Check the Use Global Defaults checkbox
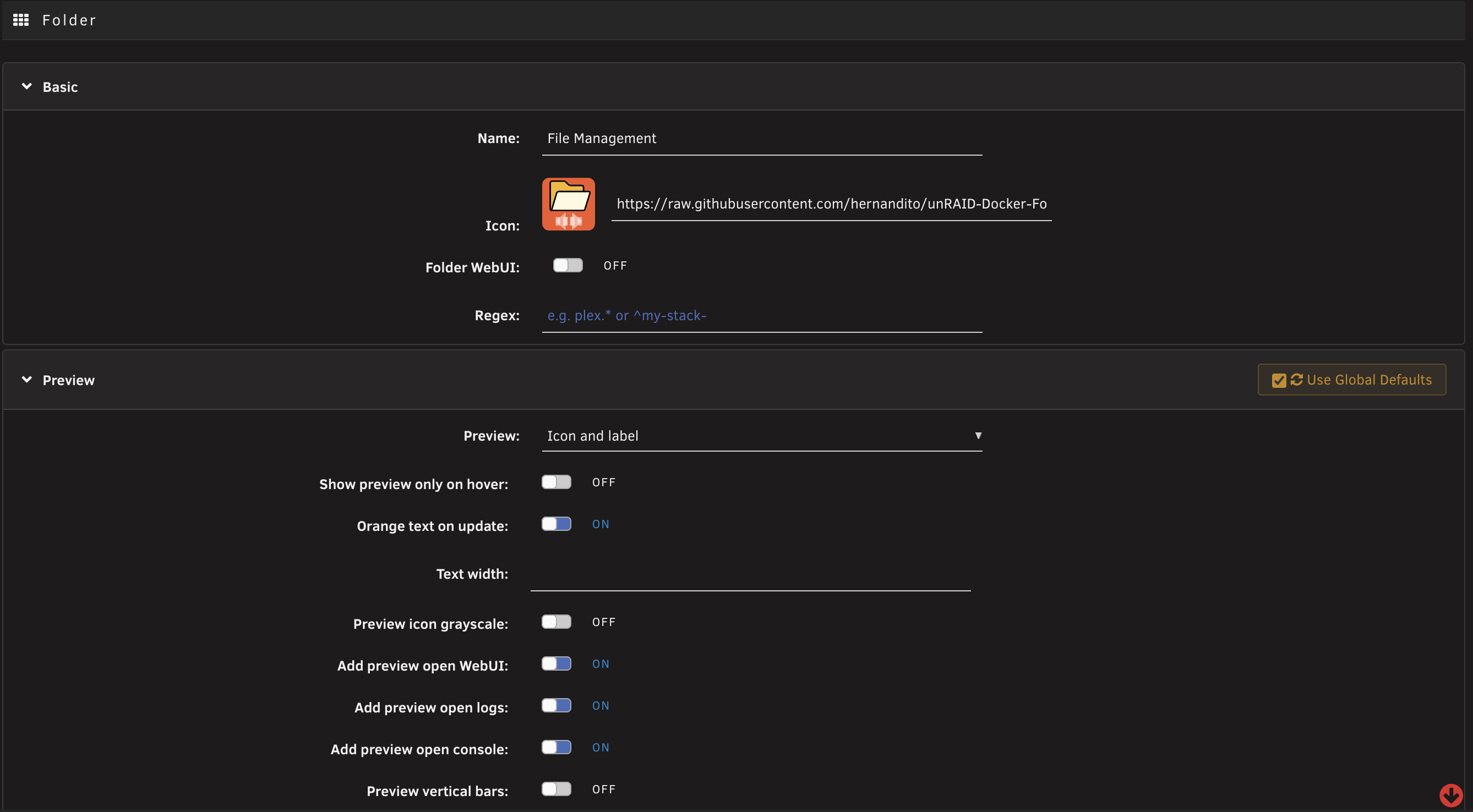 click(x=1279, y=380)
